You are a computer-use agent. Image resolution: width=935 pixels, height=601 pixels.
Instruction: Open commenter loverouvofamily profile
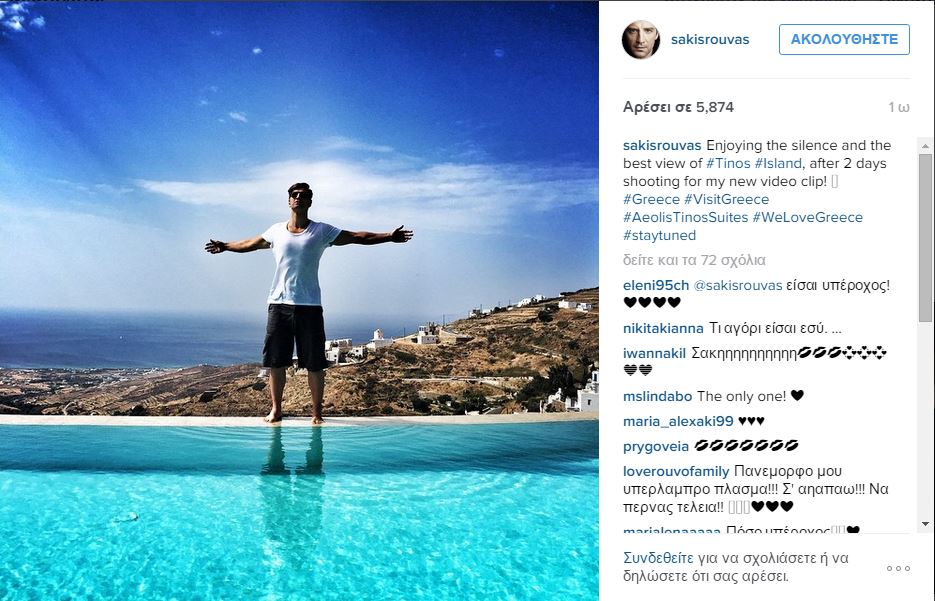click(x=676, y=472)
